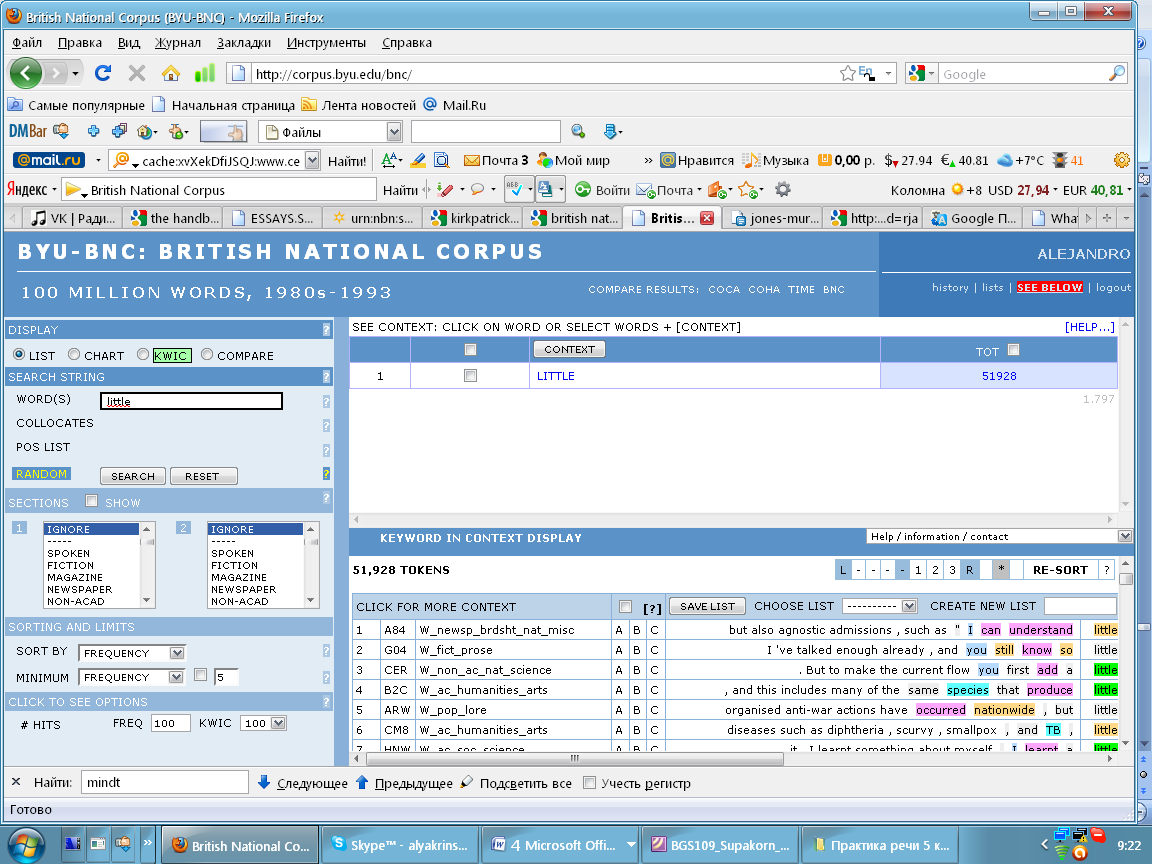Select the CHART display radio button
1152x864 pixels.
click(x=74, y=355)
